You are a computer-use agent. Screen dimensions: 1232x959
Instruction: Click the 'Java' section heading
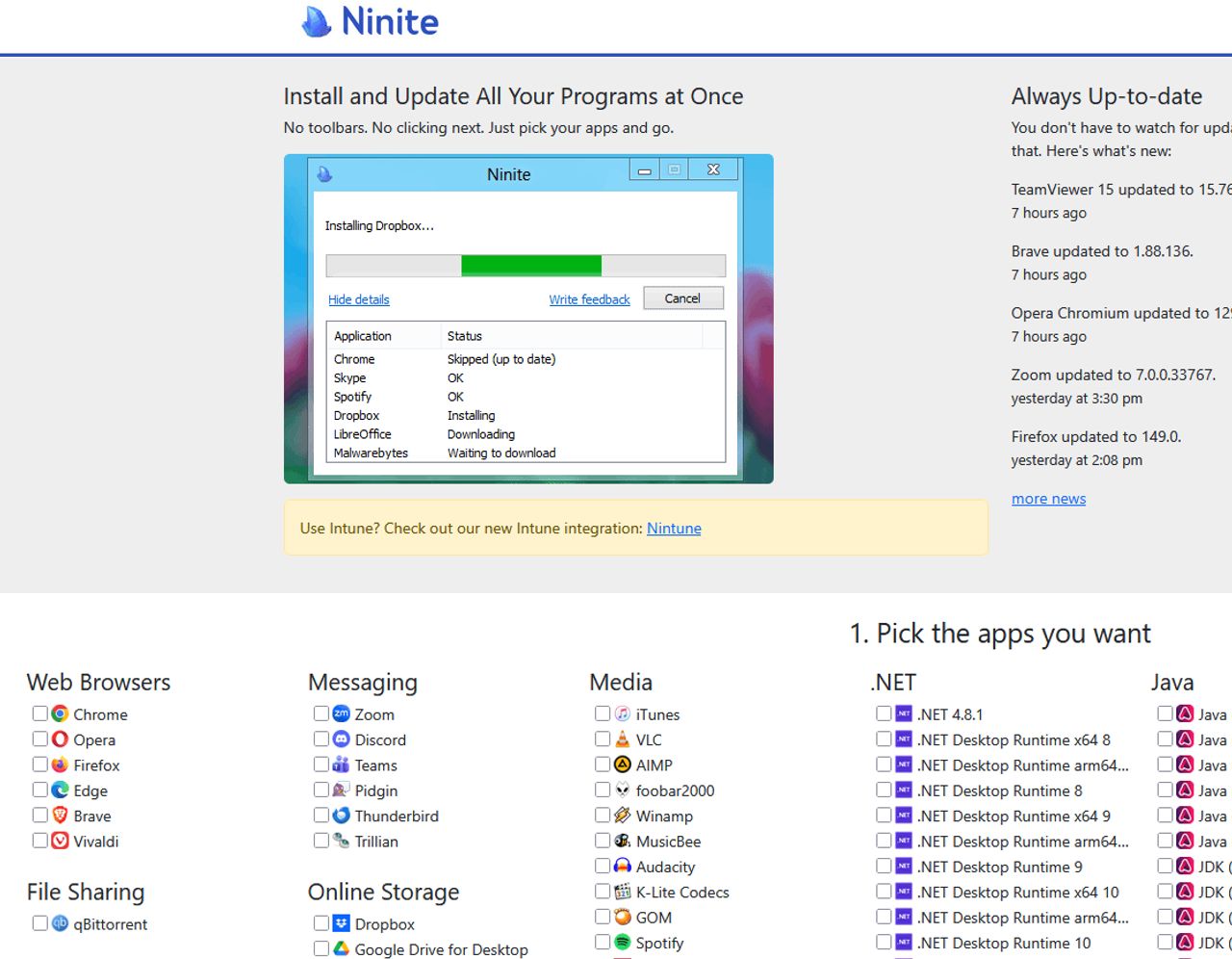point(1172,682)
